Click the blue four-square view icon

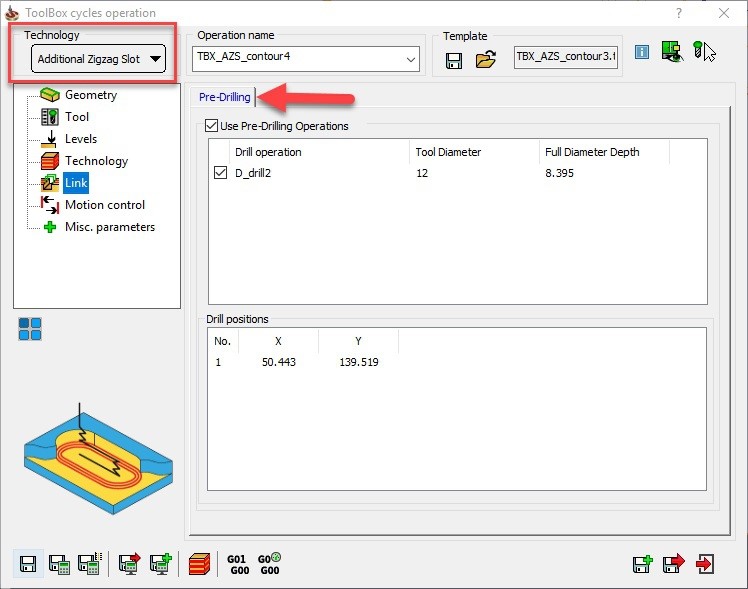[30, 329]
